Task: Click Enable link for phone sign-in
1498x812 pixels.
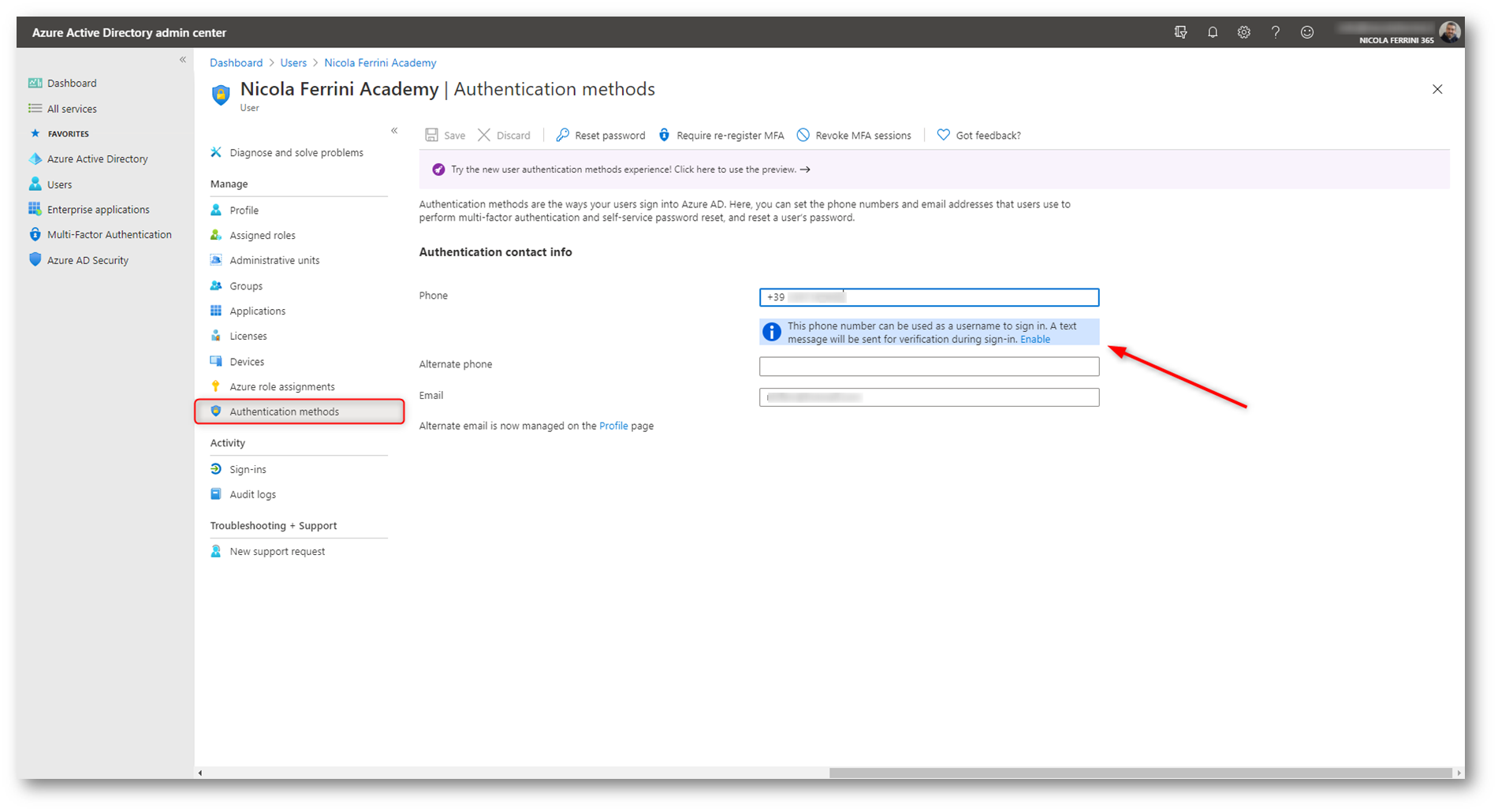Action: click(x=1035, y=340)
